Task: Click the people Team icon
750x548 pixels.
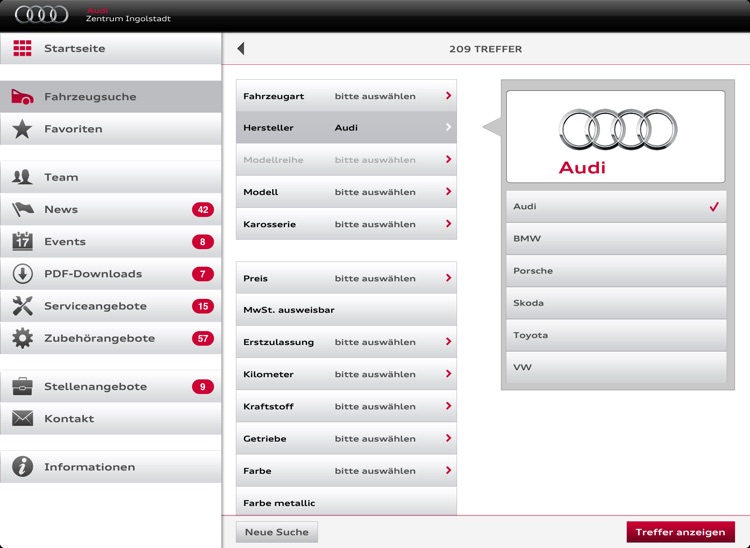Action: tap(22, 177)
